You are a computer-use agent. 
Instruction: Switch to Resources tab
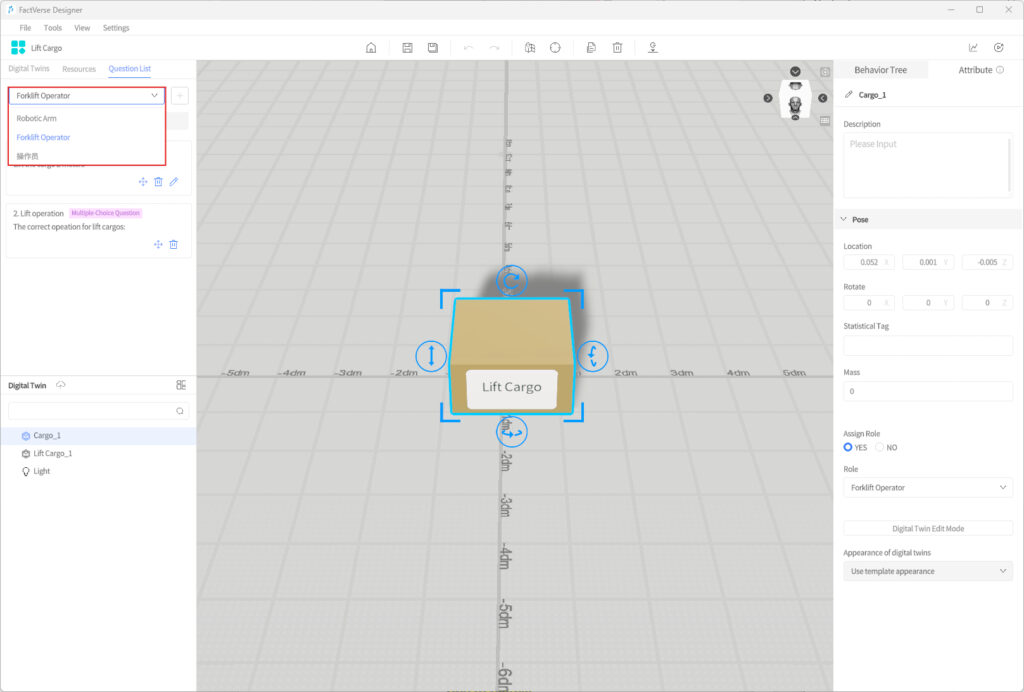tap(79, 69)
